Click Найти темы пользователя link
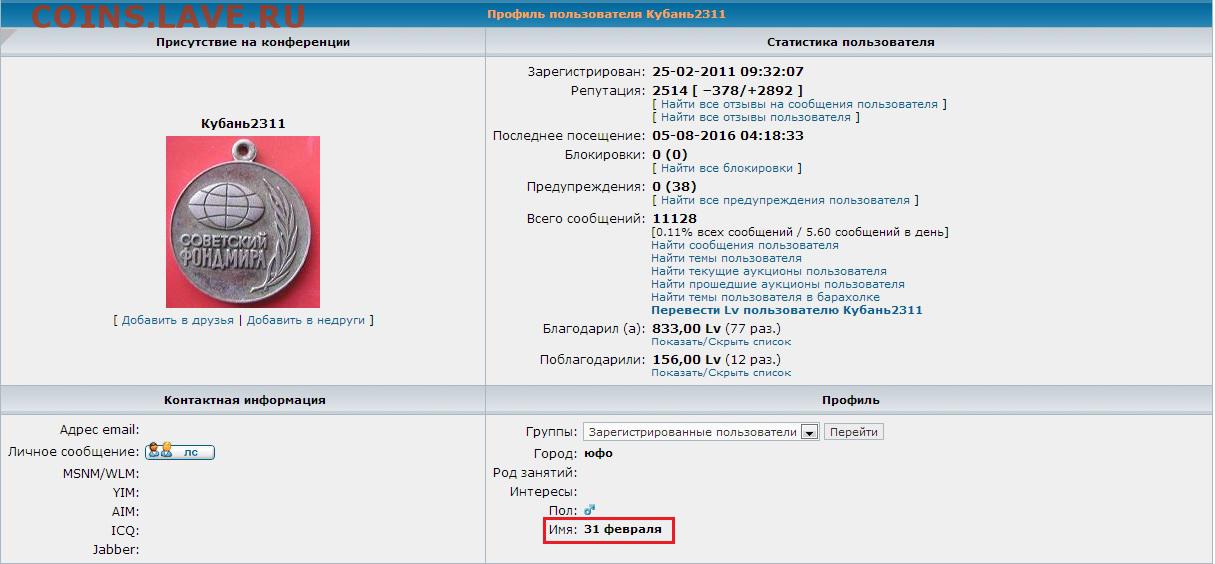Screen dimensions: 1215x564 click(726, 258)
